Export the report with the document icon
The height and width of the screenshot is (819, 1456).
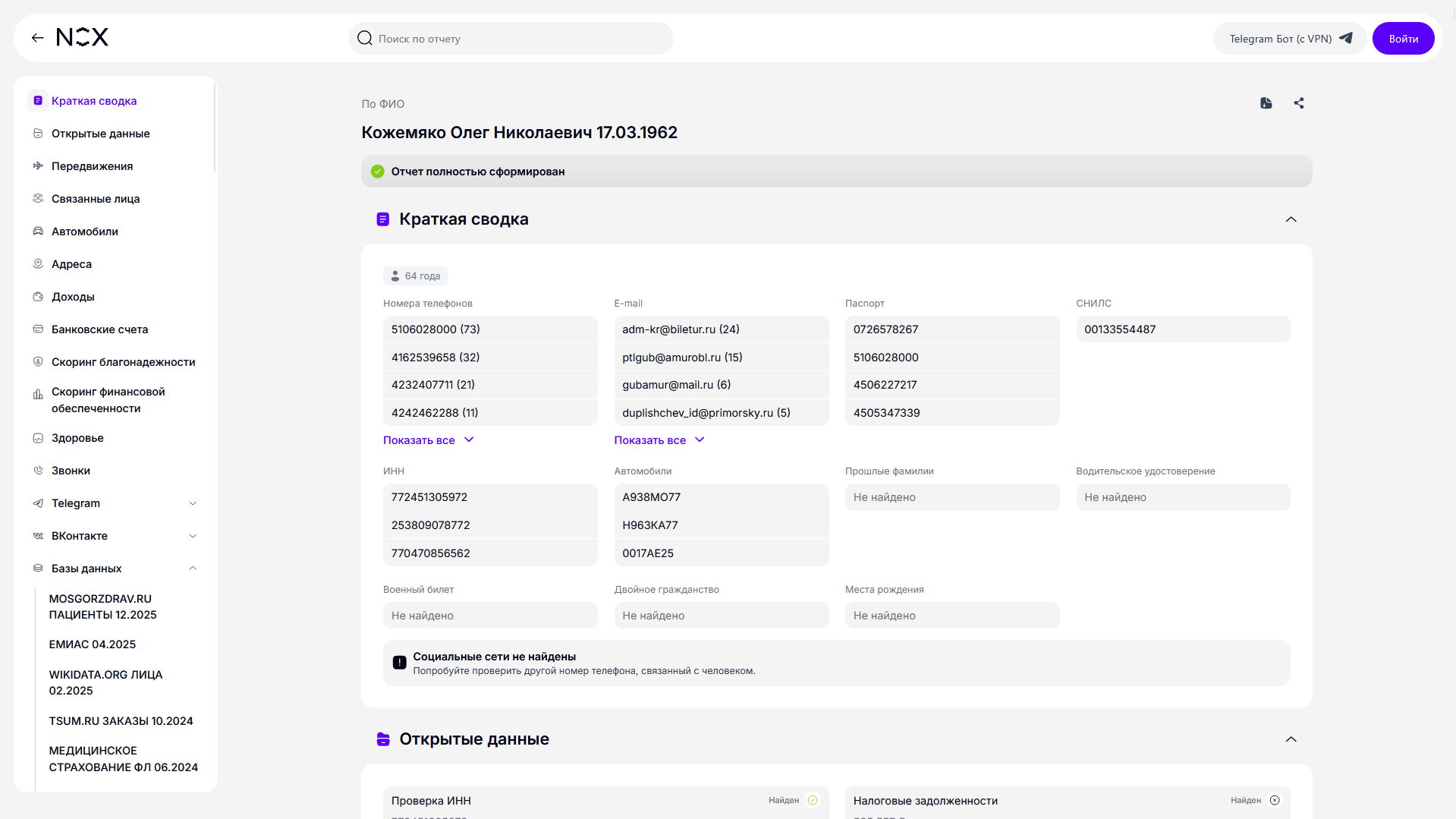point(1266,103)
